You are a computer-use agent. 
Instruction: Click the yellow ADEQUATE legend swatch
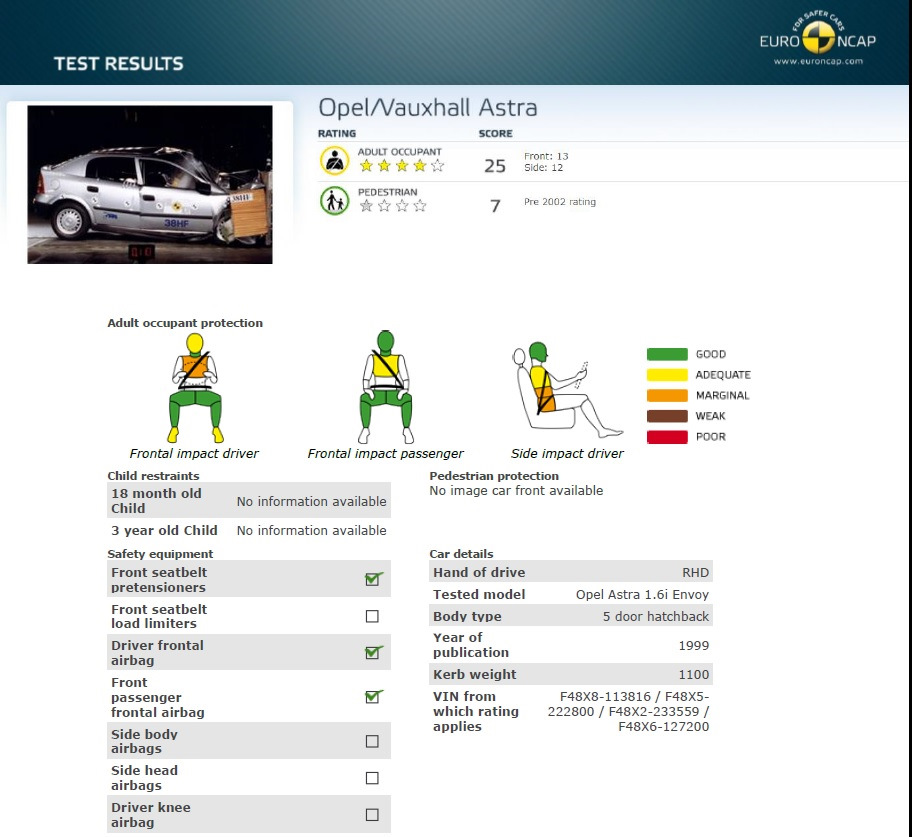667,375
